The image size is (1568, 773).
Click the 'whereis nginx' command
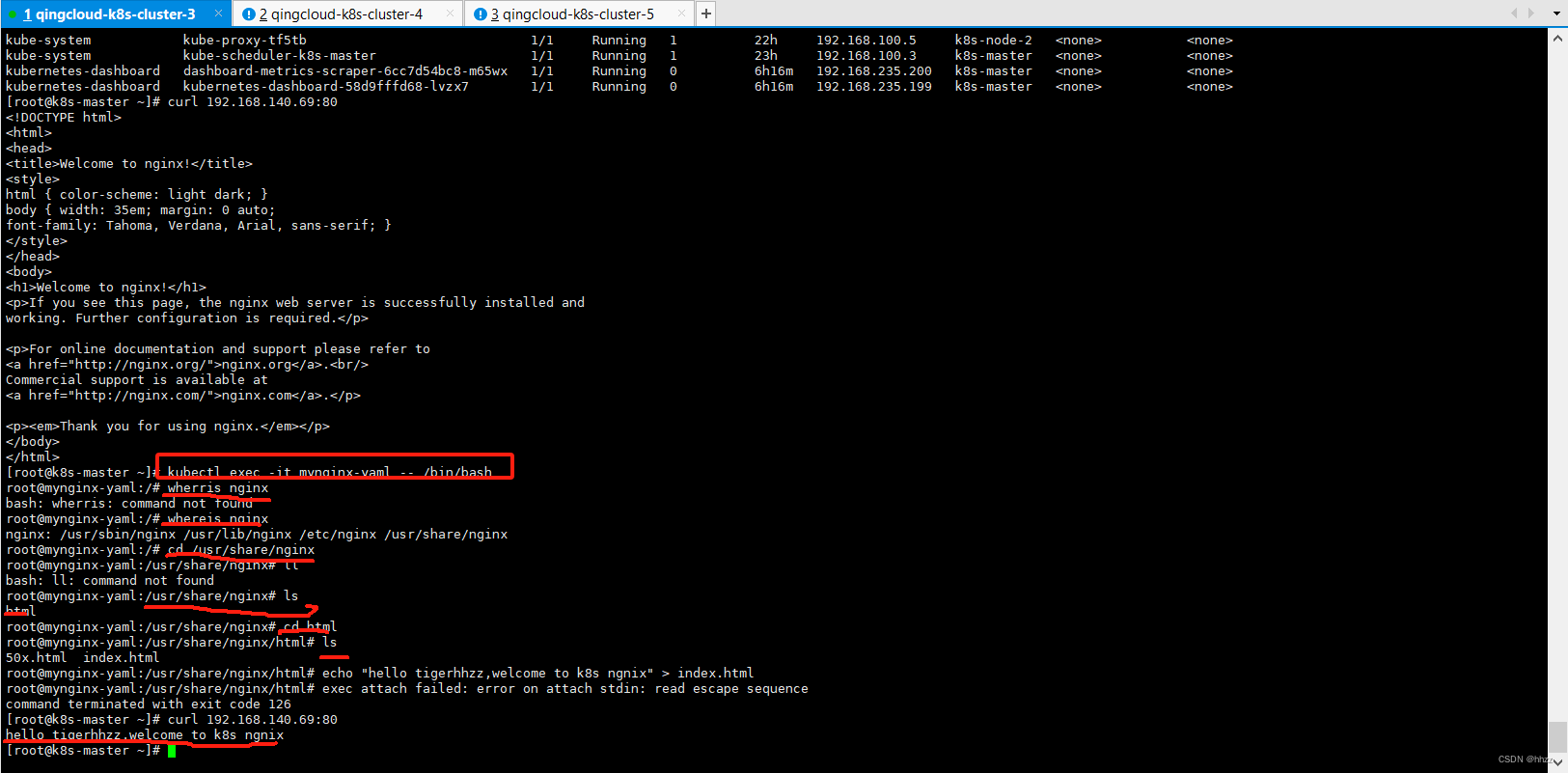[x=218, y=519]
